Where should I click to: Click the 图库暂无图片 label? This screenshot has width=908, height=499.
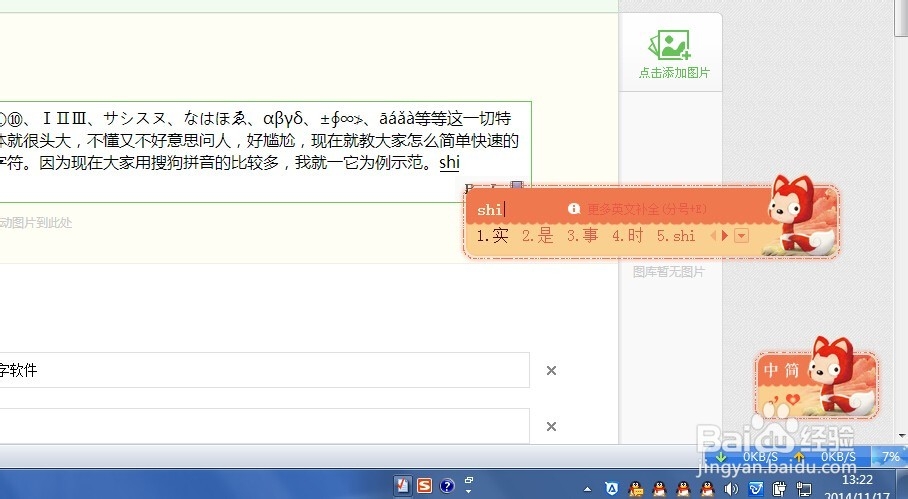coord(668,271)
